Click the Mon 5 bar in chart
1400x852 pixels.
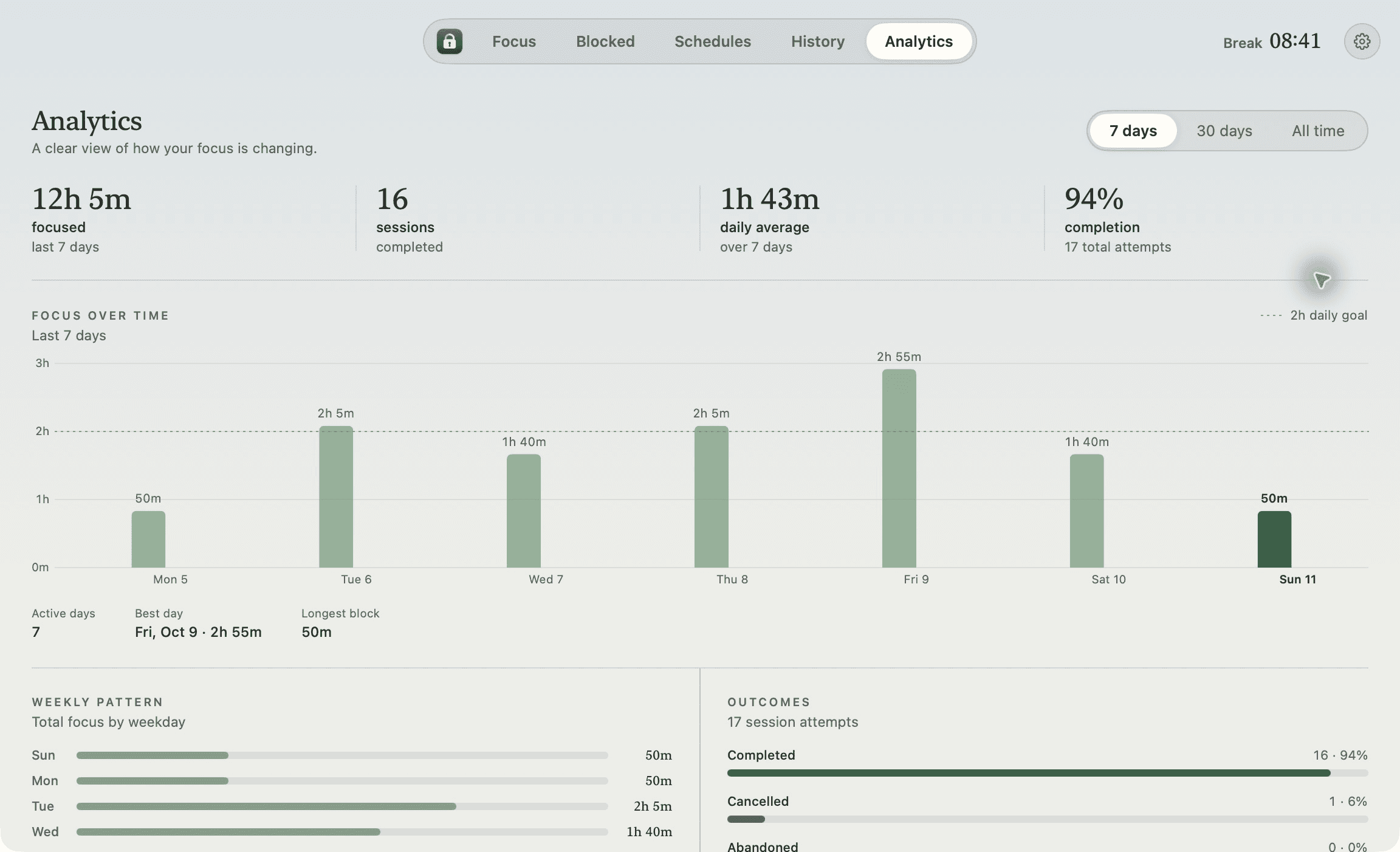148,539
